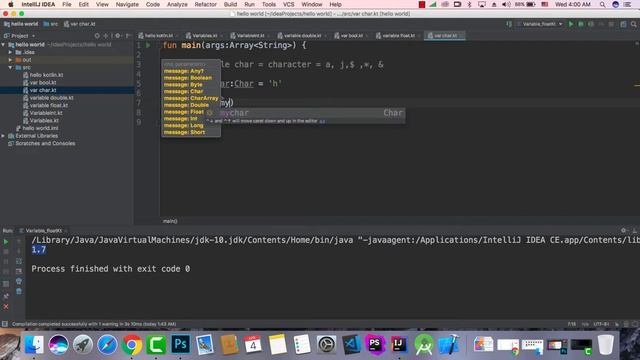
Task: Open run configuration dropdown Variable_floatKt
Action: point(540,24)
